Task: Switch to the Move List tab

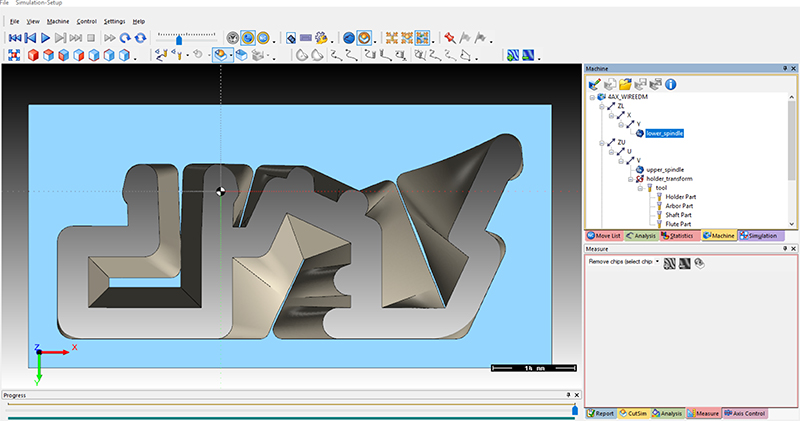Action: click(x=606, y=235)
